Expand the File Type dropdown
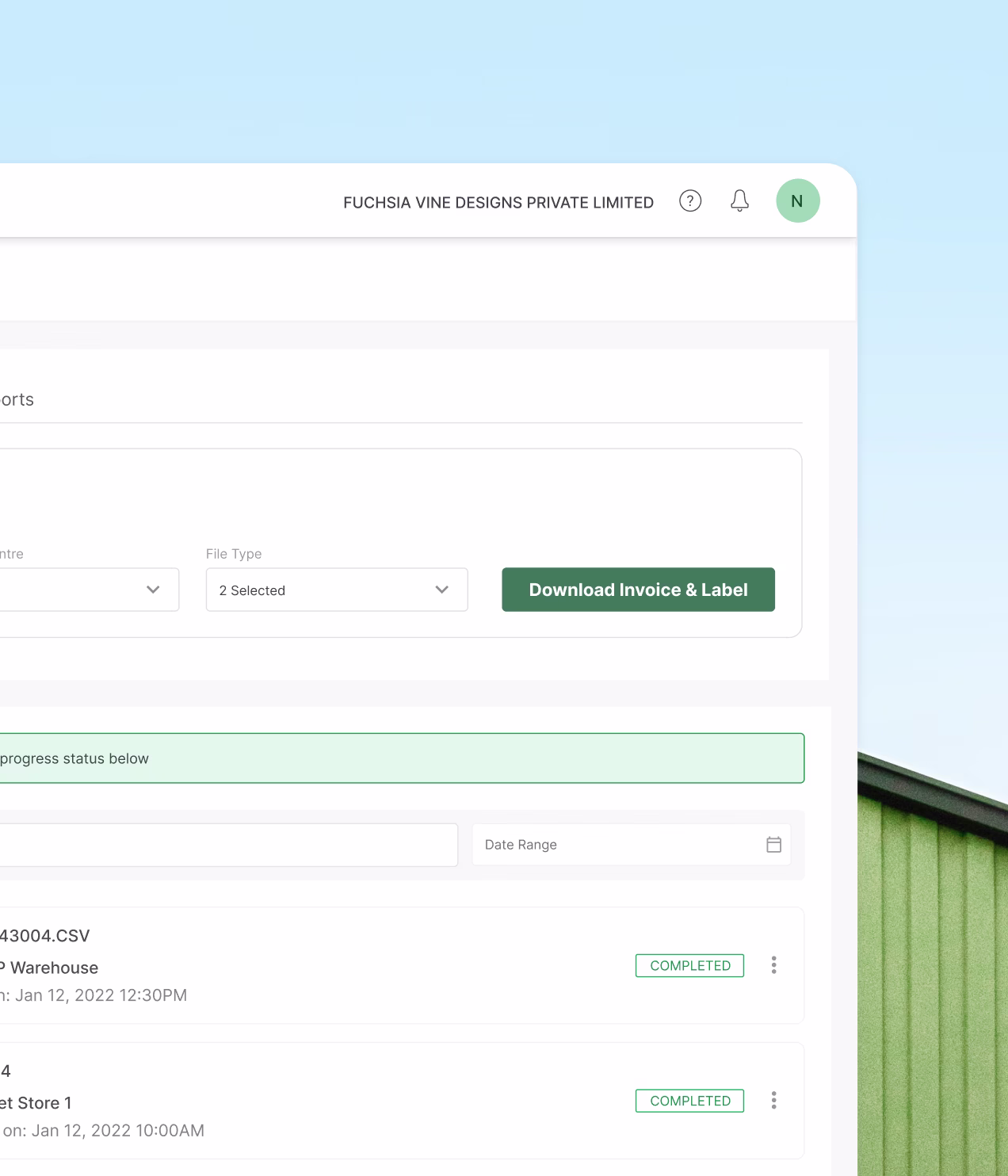Image resolution: width=1008 pixels, height=1176 pixels. (x=441, y=590)
